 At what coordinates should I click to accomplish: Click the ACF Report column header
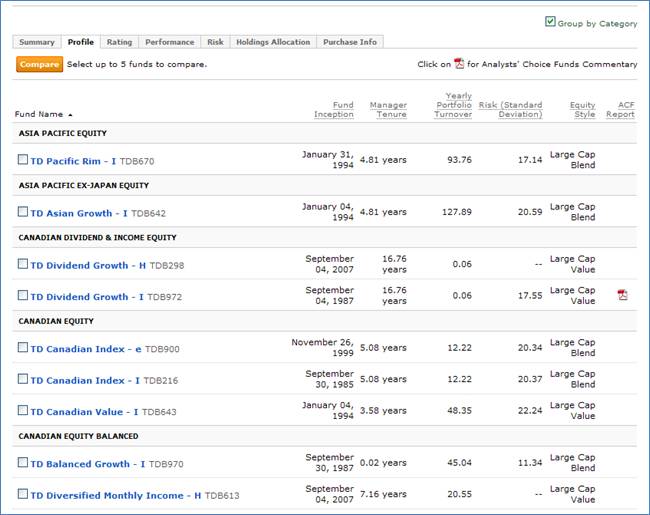(620, 109)
